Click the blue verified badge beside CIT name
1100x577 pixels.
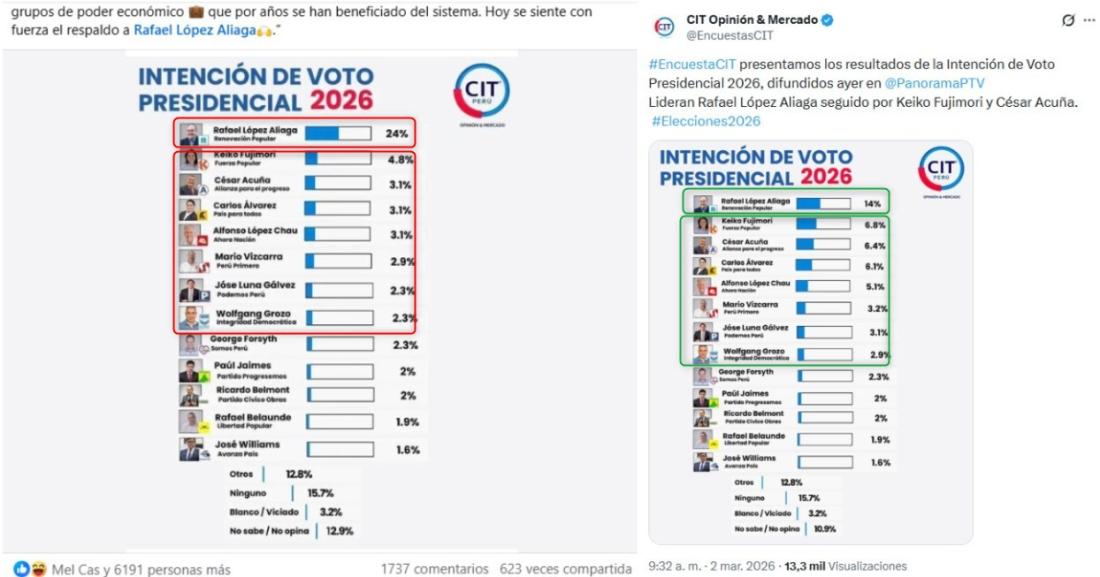point(826,21)
